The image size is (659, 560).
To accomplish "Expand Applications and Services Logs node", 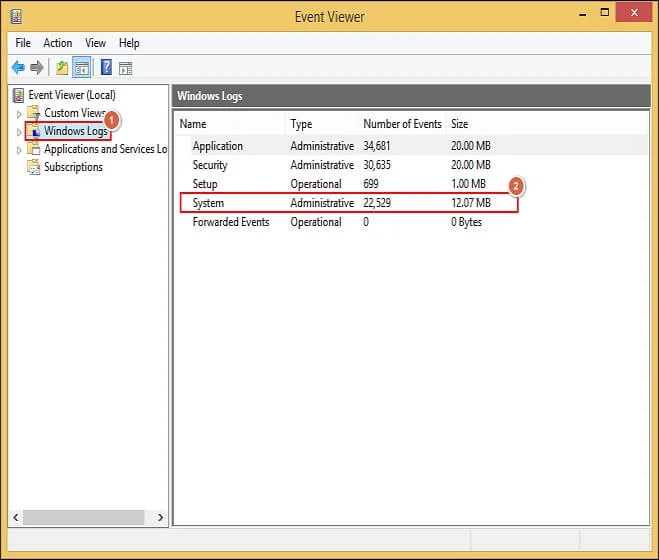I will 19,150.
